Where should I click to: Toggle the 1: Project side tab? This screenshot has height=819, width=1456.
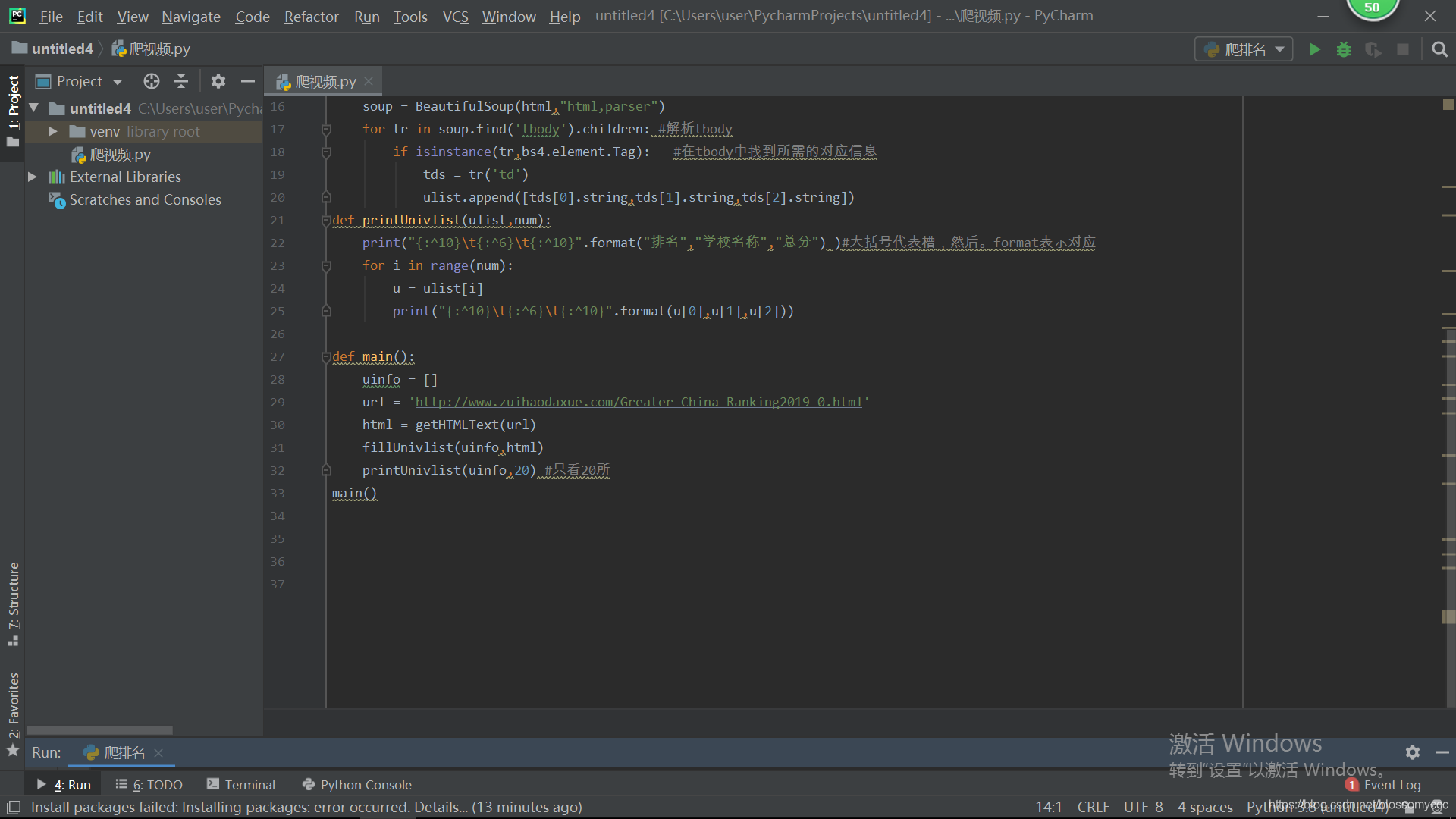coord(13,111)
